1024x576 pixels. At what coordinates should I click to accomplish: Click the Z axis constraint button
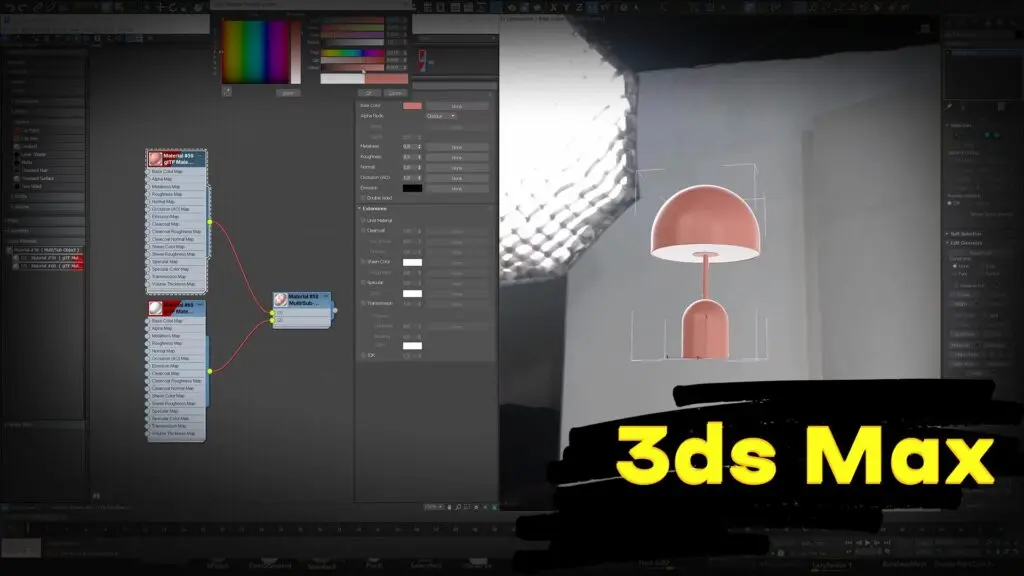(x=579, y=8)
